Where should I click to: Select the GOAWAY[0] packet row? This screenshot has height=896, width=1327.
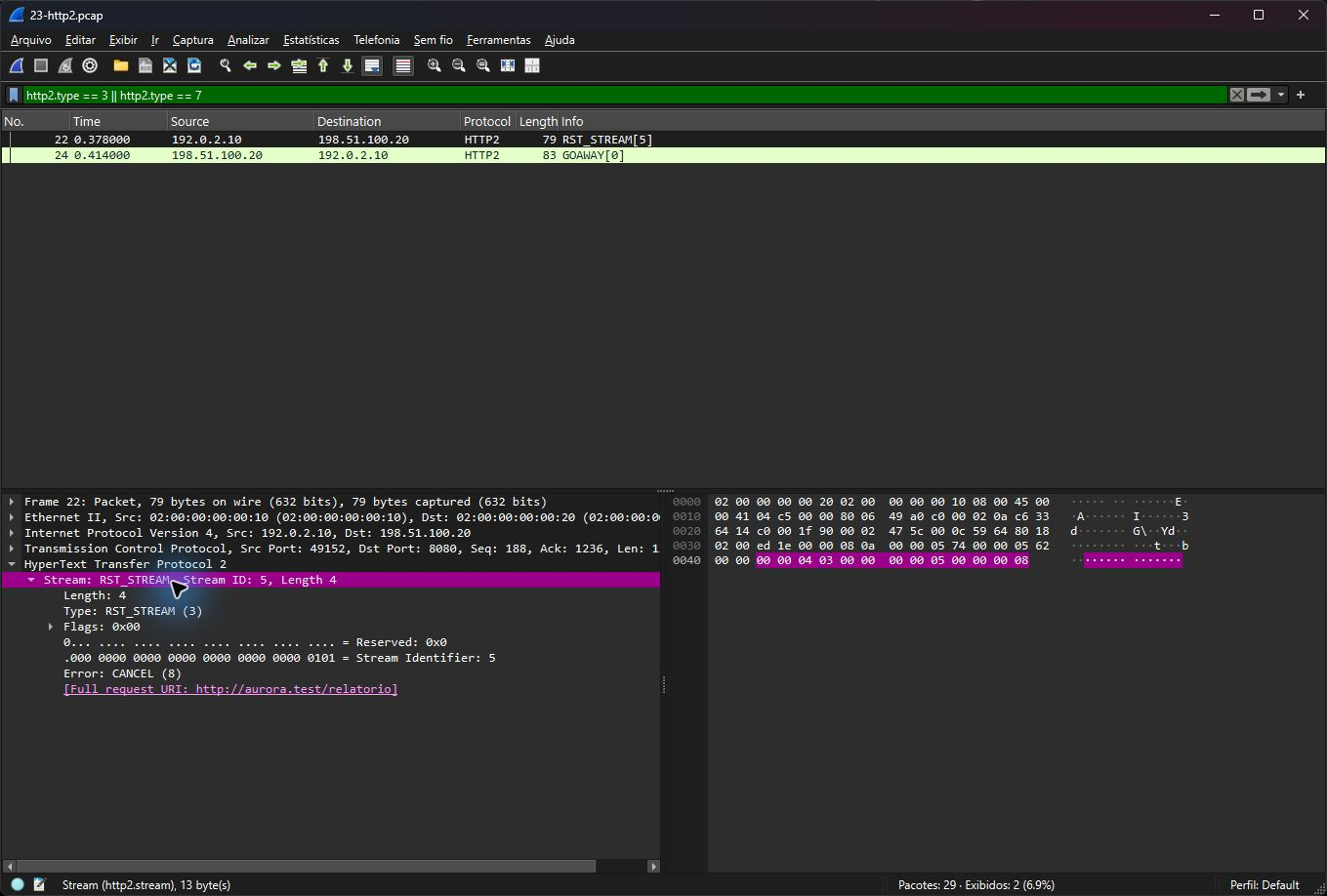pos(663,155)
